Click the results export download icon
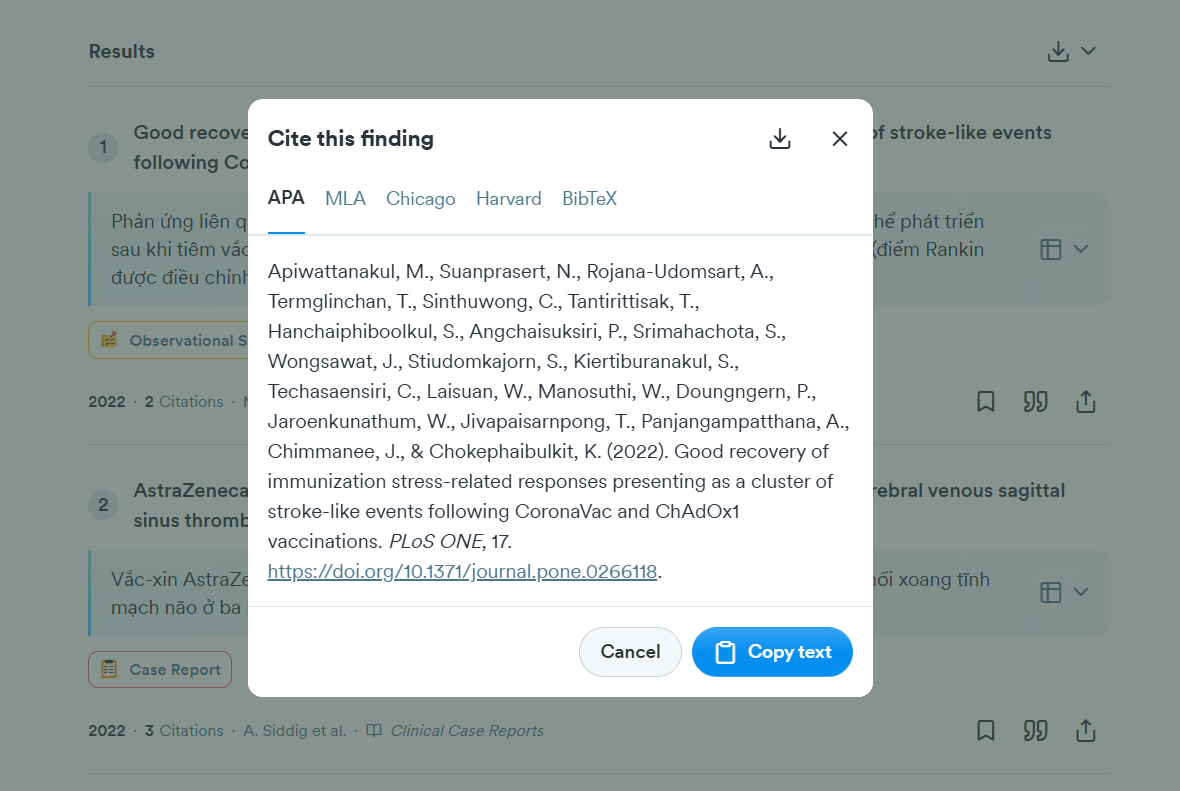Viewport: 1180px width, 791px height. pos(1058,51)
